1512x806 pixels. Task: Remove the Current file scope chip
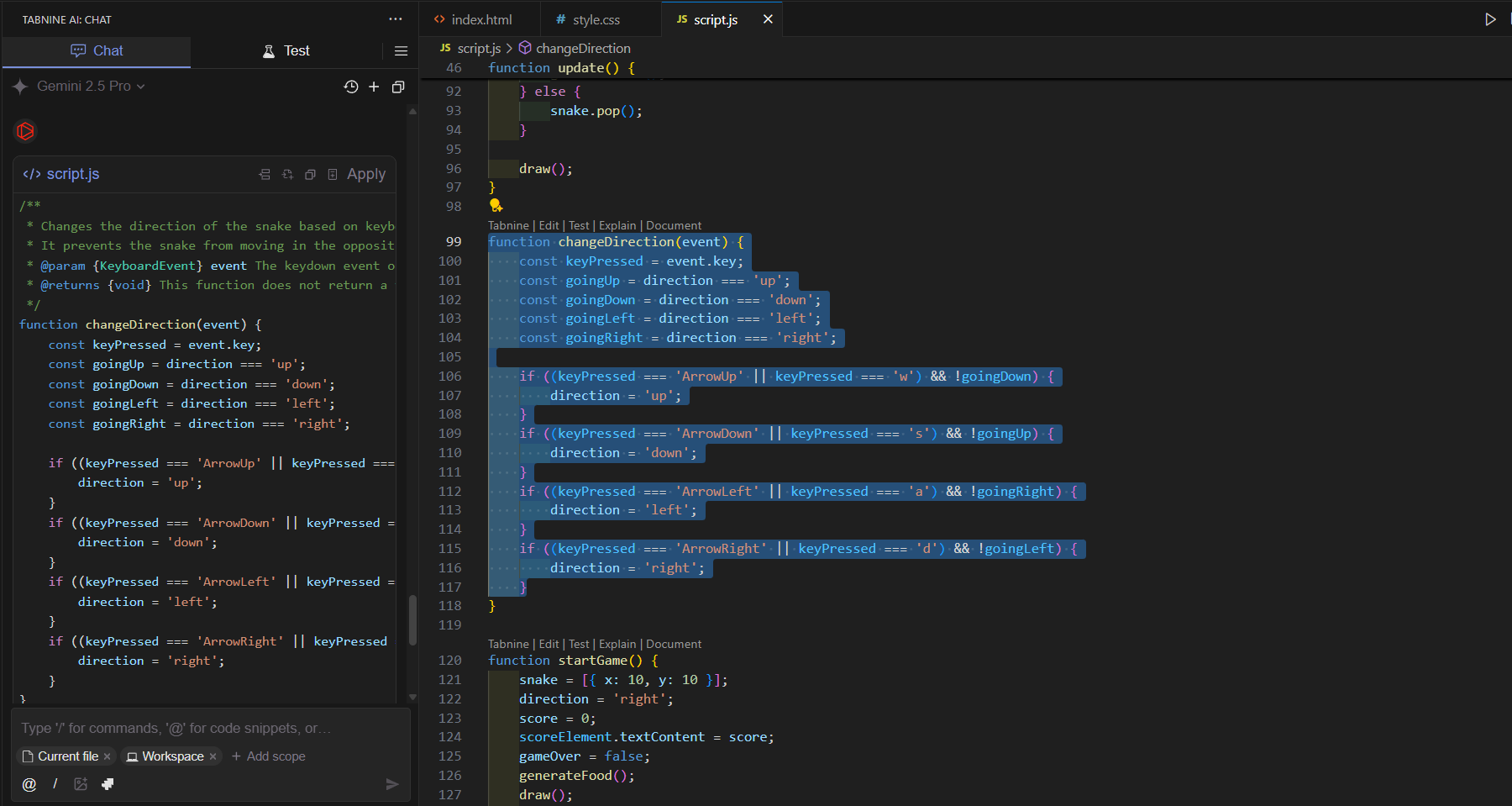[x=107, y=756]
